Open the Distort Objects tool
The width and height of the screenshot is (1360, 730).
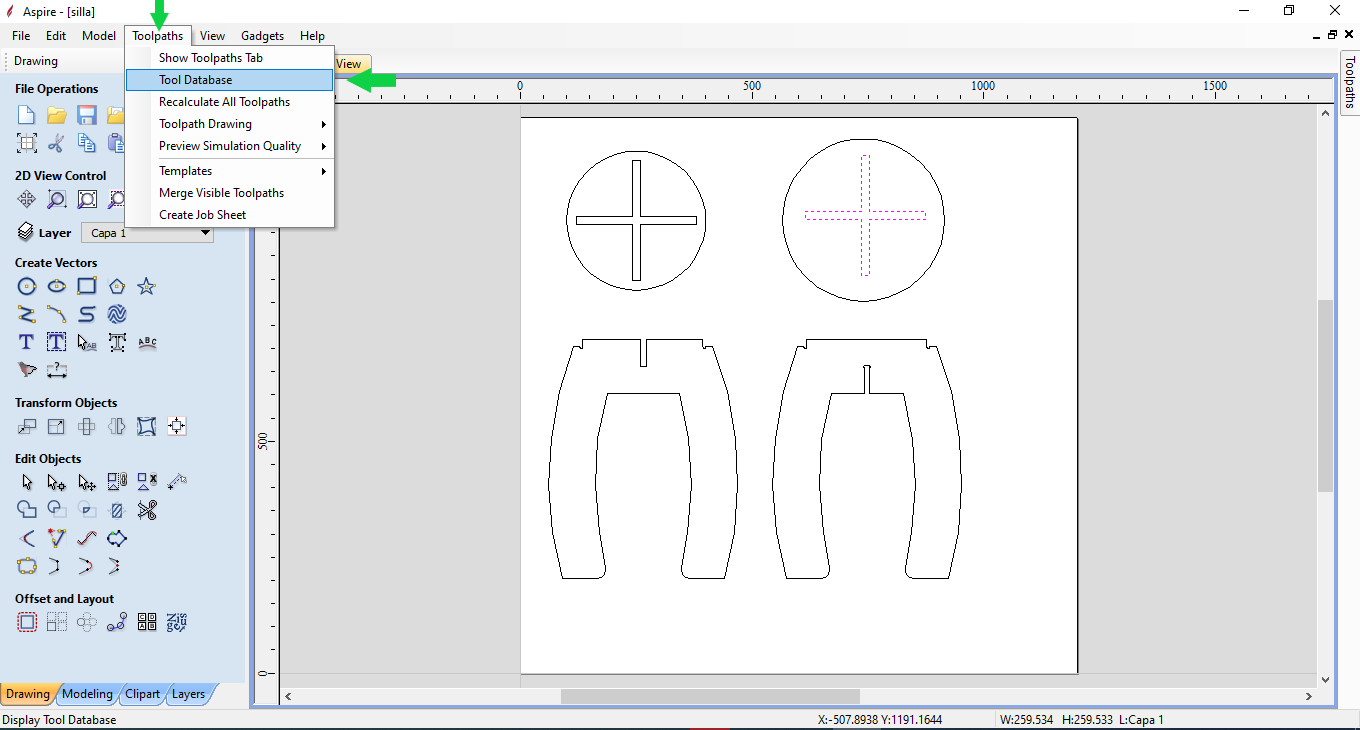coord(147,427)
